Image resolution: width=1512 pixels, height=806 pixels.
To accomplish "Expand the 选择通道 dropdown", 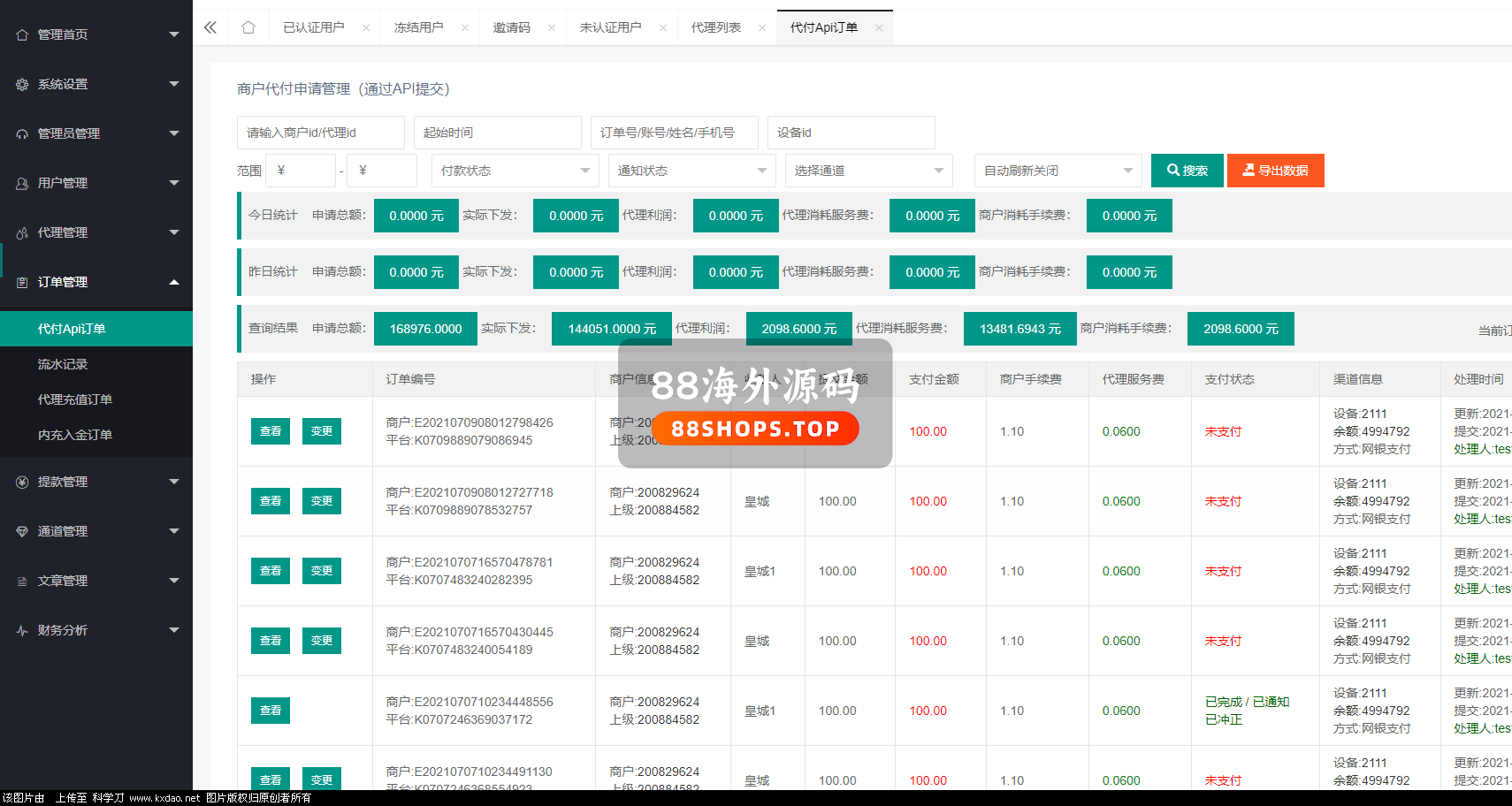I will 868,171.
